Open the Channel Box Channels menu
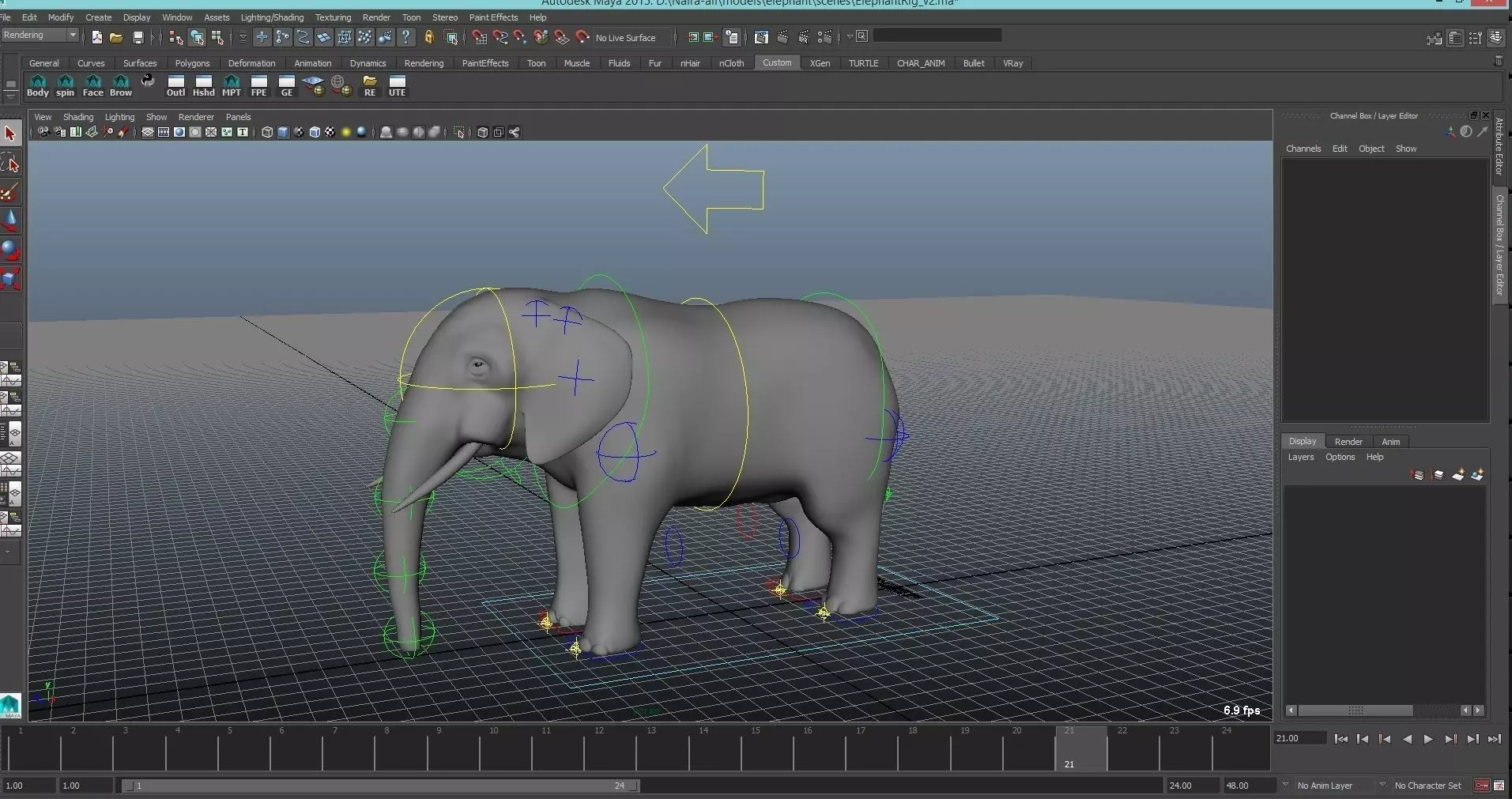1512x799 pixels. point(1303,149)
